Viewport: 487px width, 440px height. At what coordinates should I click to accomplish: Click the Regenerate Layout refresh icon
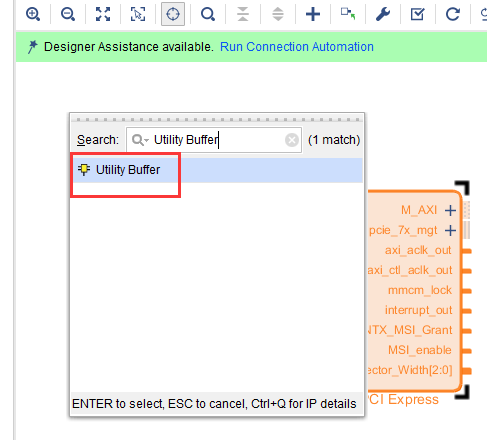pos(453,14)
